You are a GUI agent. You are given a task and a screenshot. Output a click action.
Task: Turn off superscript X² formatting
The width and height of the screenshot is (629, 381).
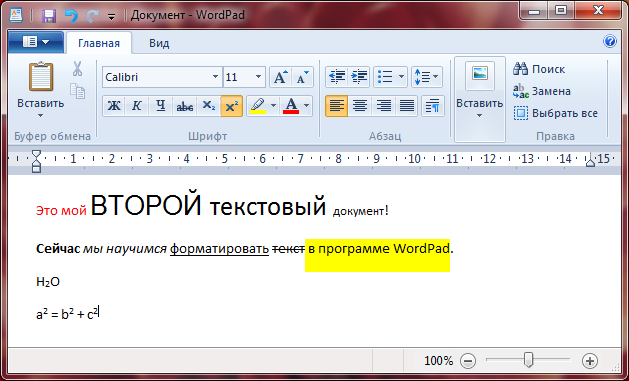[232, 106]
